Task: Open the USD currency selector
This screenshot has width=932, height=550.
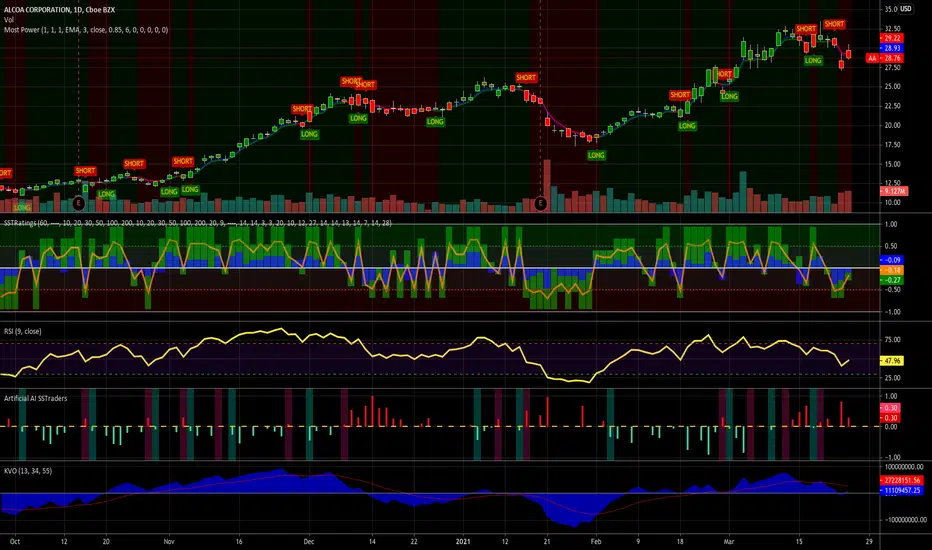Action: pyautogui.click(x=905, y=9)
